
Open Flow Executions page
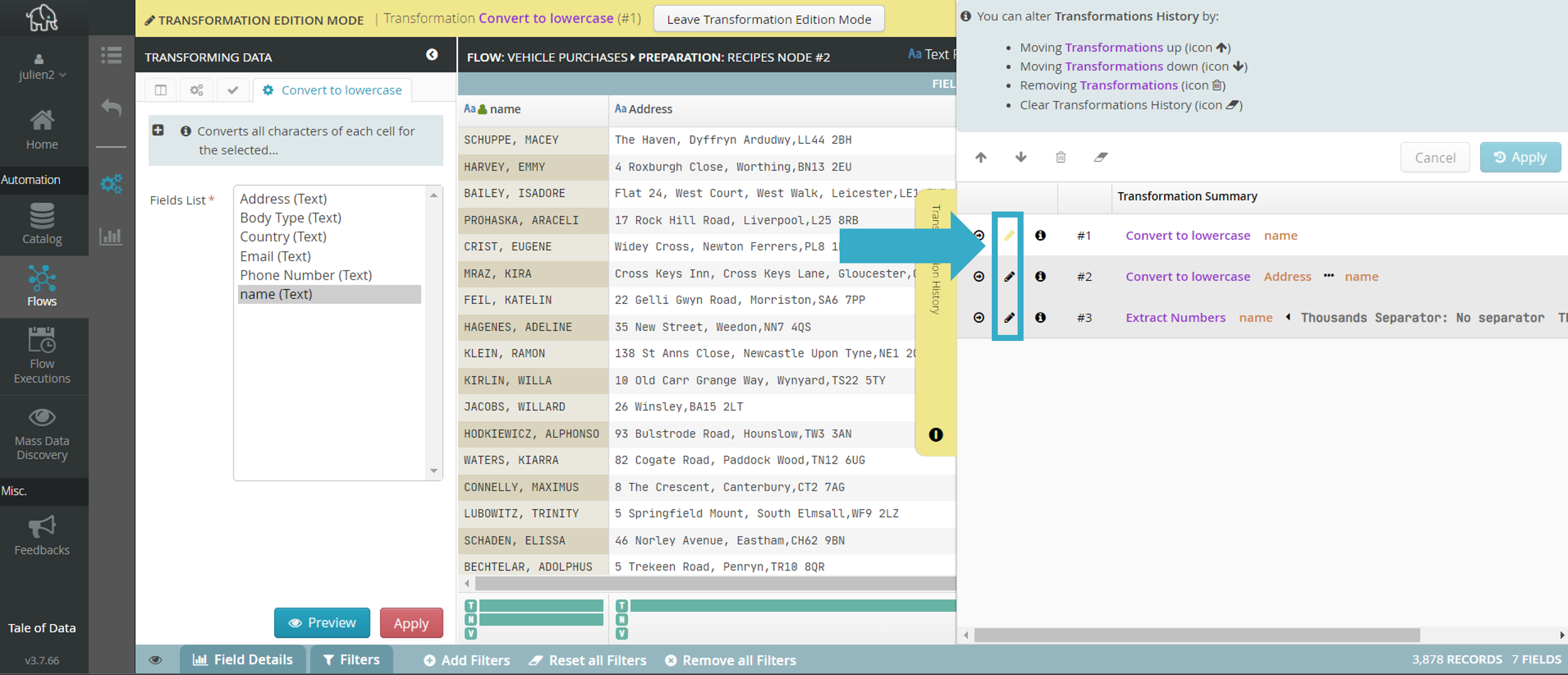pyautogui.click(x=42, y=356)
